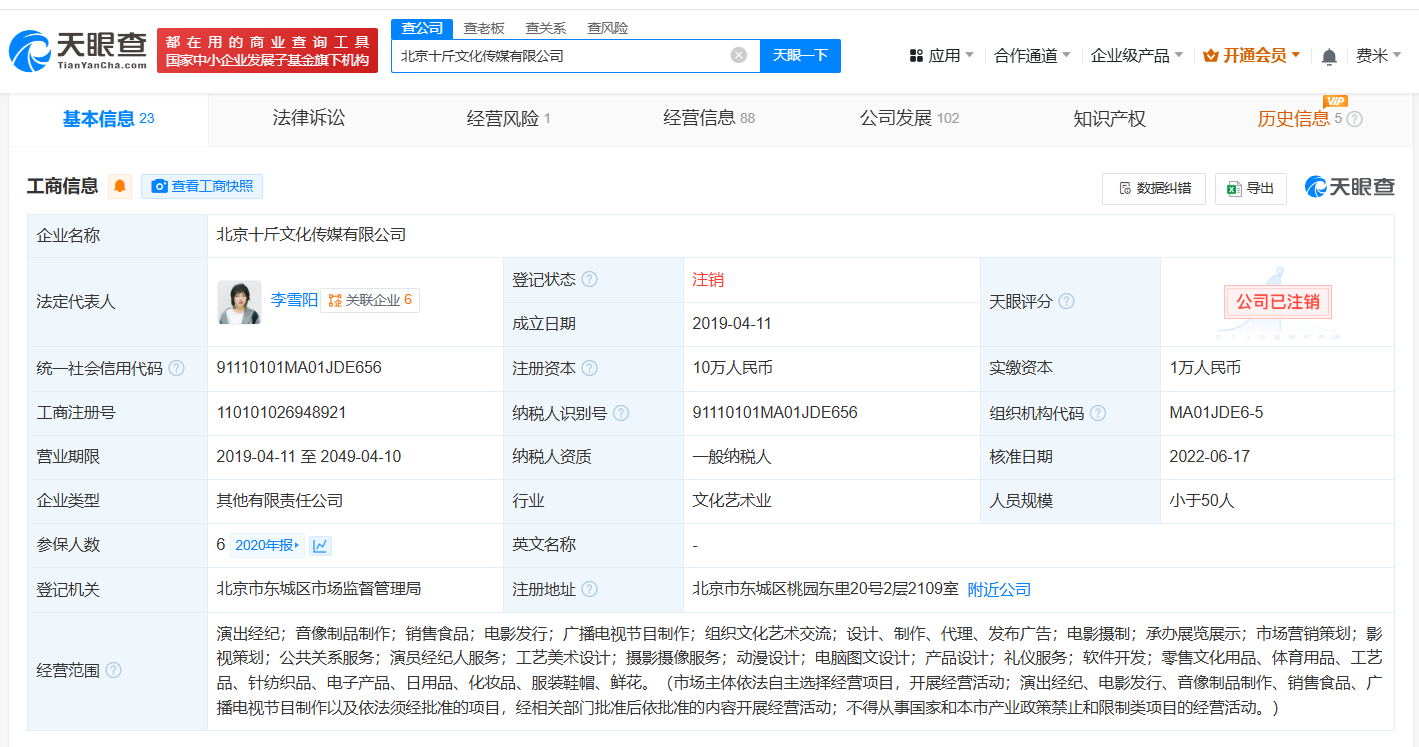This screenshot has width=1419, height=747.
Task: Select address 北京市东城区桃园东里20号2层2109室
Action: point(825,589)
